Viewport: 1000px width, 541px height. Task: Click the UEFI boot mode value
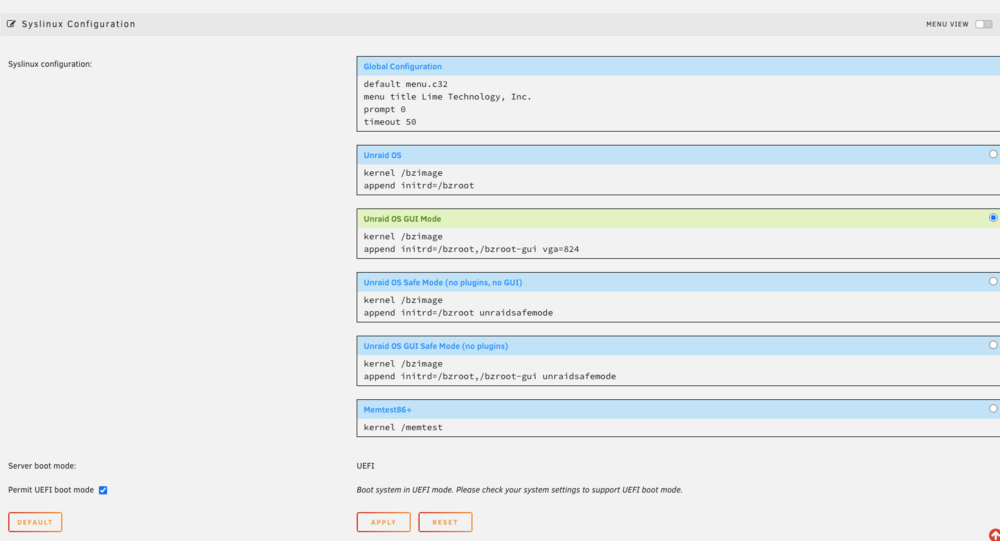click(x=365, y=466)
